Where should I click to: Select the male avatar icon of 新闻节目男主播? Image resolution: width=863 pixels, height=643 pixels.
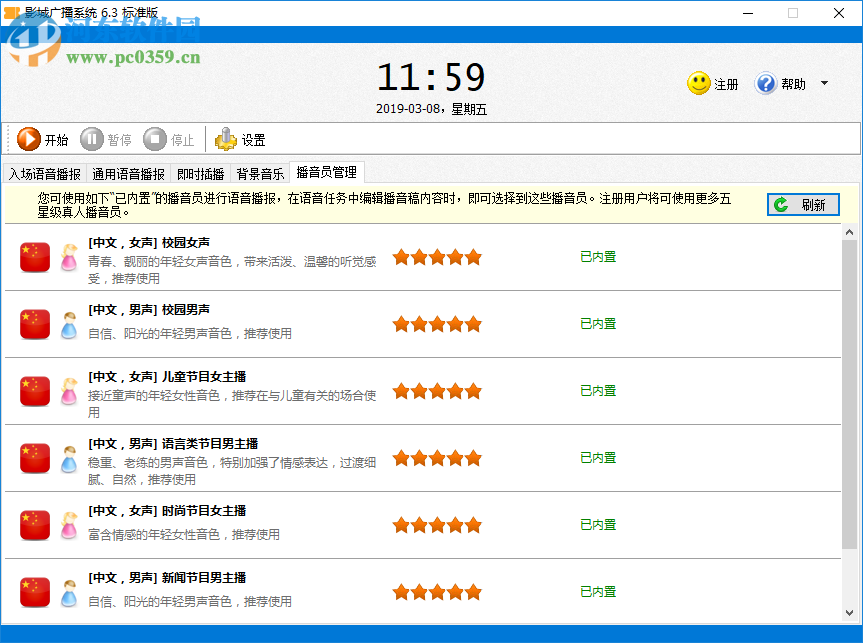click(68, 591)
